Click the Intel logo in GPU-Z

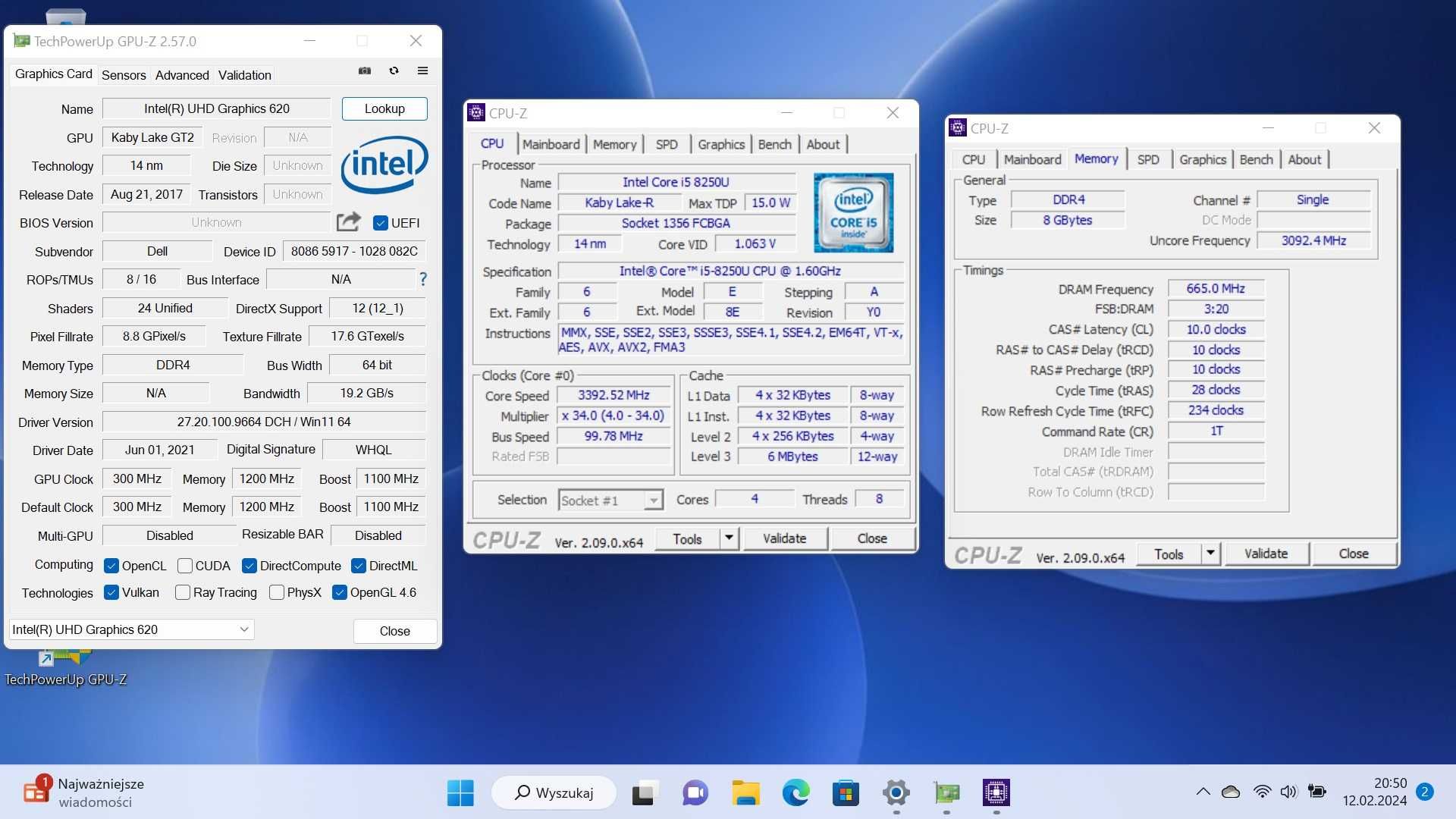tap(384, 165)
